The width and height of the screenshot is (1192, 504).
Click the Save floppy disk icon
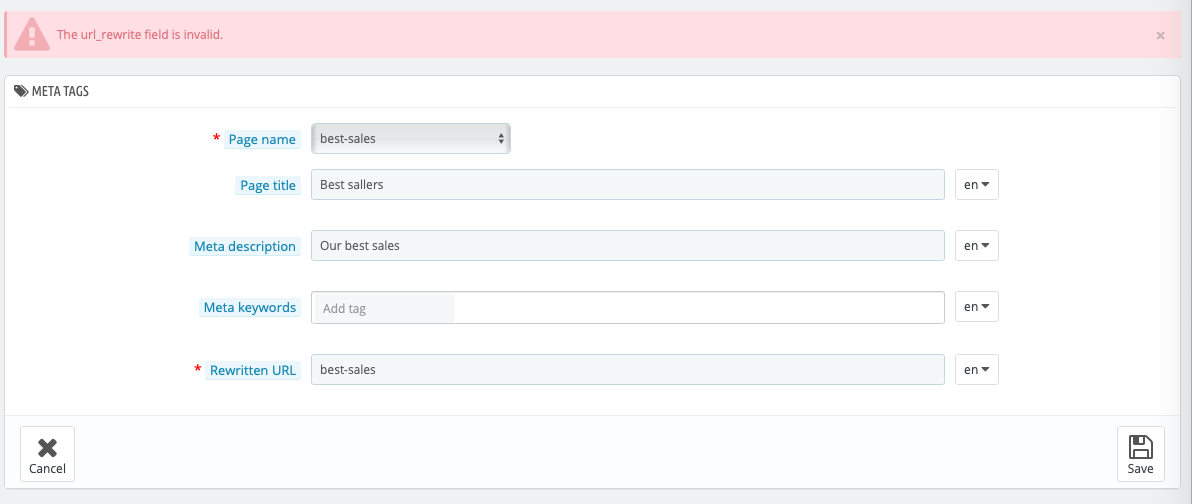pos(1140,446)
